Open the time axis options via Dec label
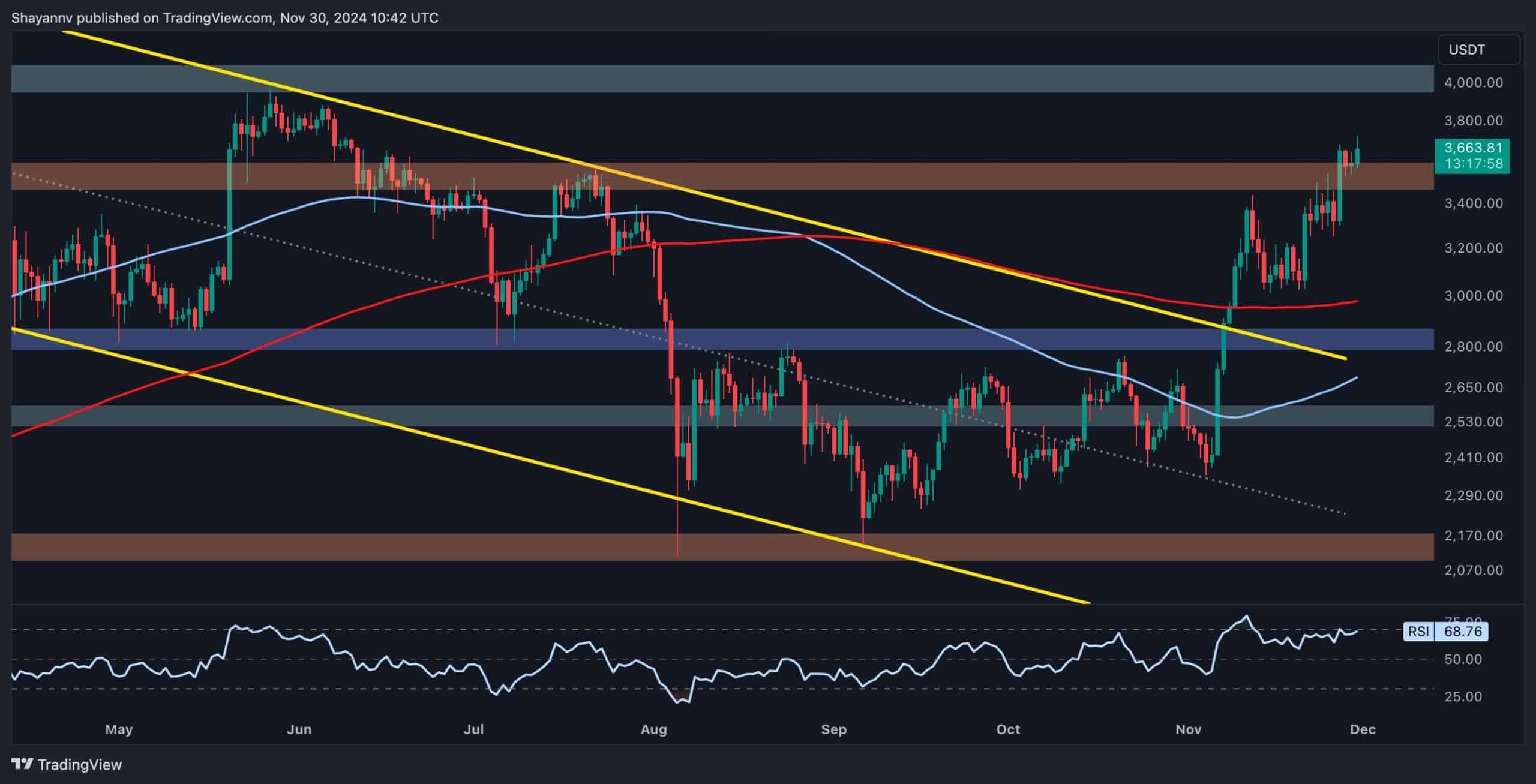The image size is (1536, 784). coord(1365,729)
